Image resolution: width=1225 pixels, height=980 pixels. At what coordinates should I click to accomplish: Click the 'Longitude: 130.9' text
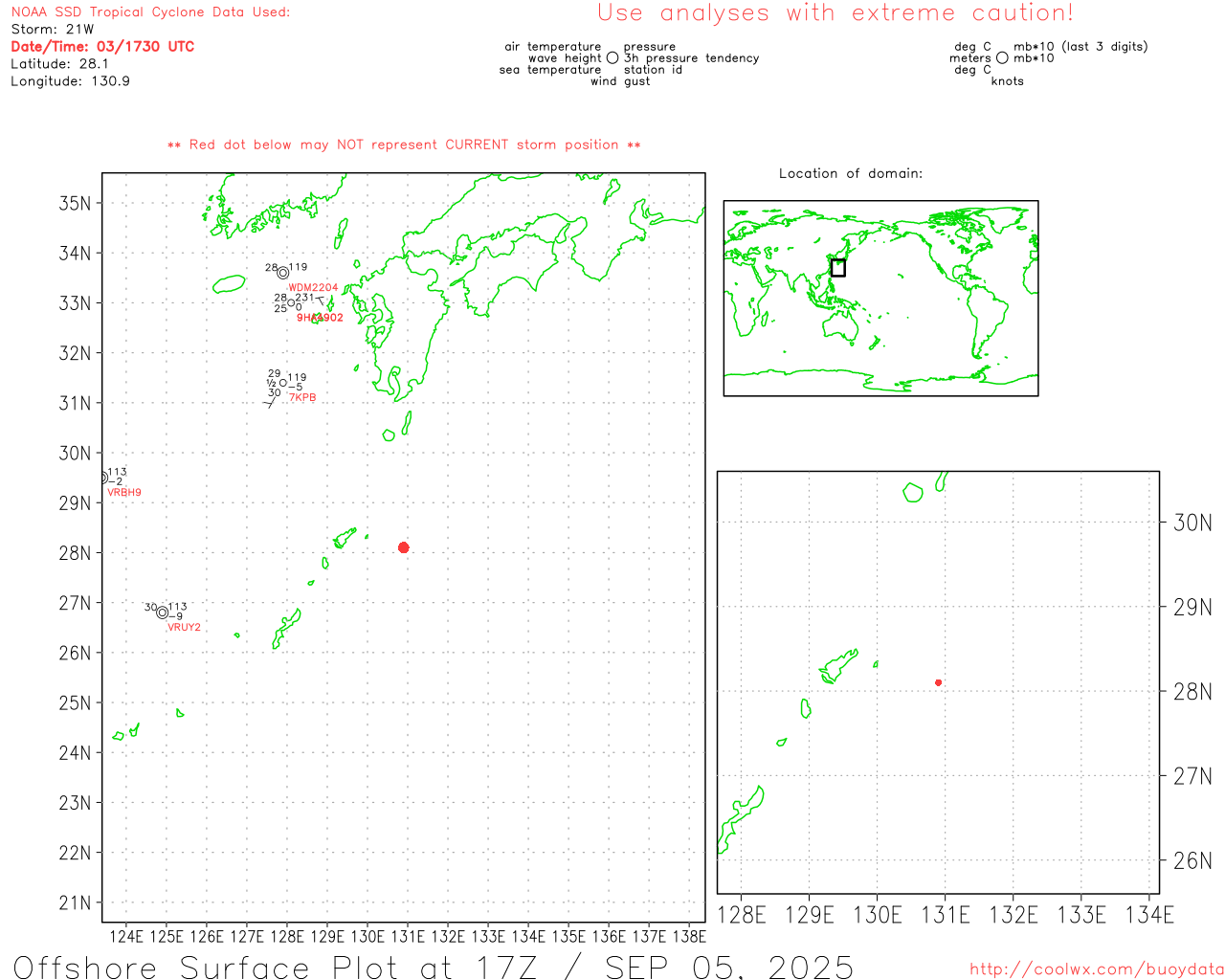tap(70, 81)
